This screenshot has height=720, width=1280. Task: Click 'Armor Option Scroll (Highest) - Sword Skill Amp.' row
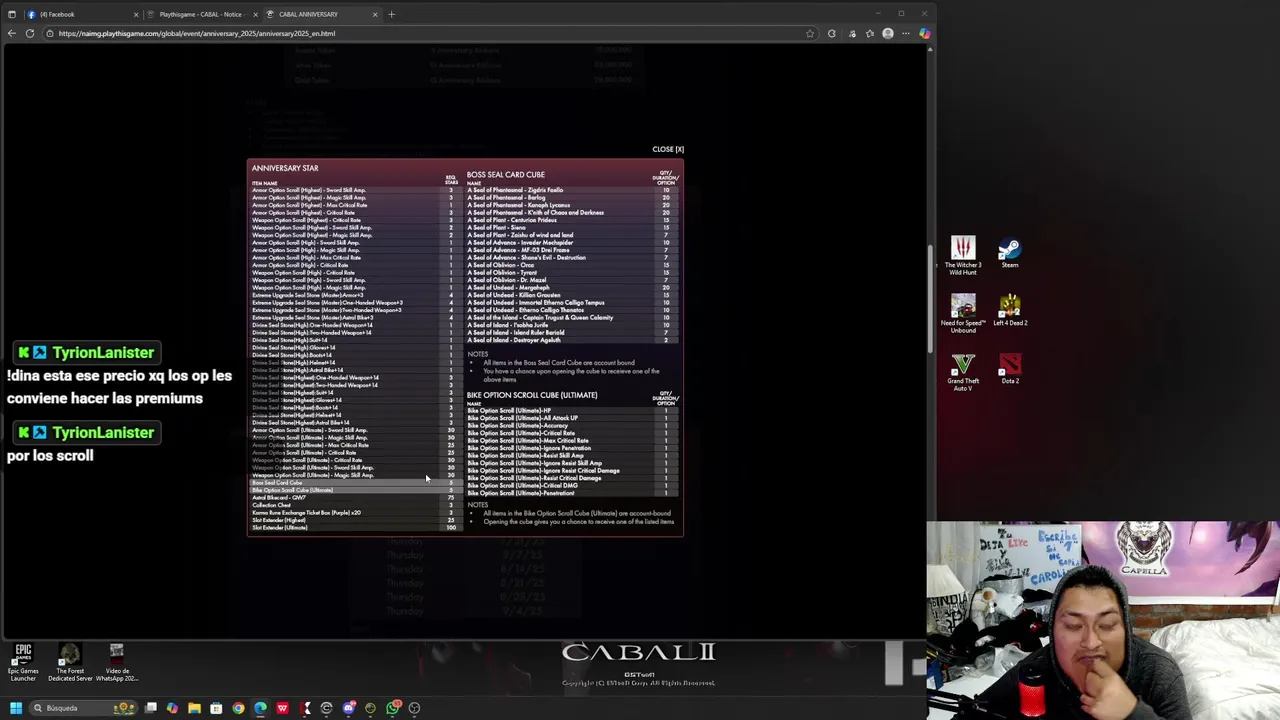coord(355,190)
